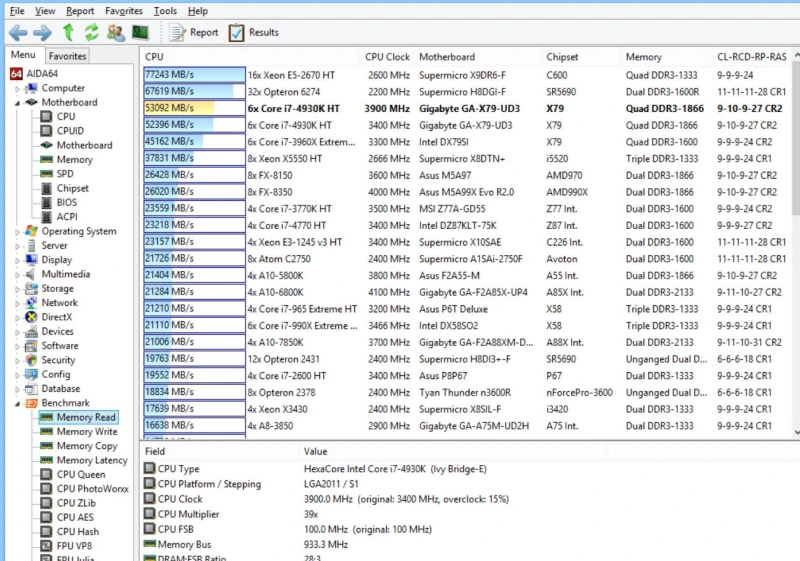
Task: Expand the Network tree node
Action: 17,303
